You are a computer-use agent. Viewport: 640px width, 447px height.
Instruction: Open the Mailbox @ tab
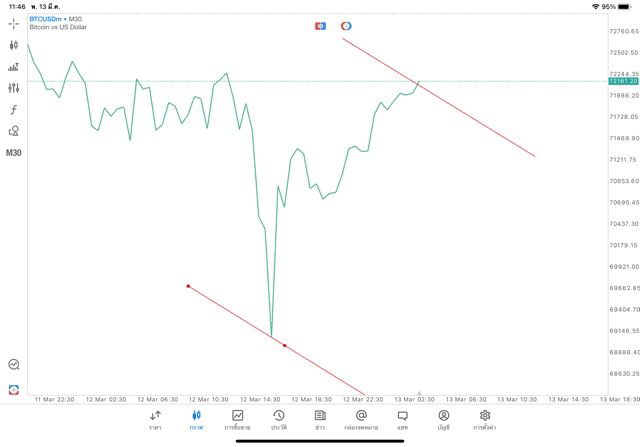point(361,420)
